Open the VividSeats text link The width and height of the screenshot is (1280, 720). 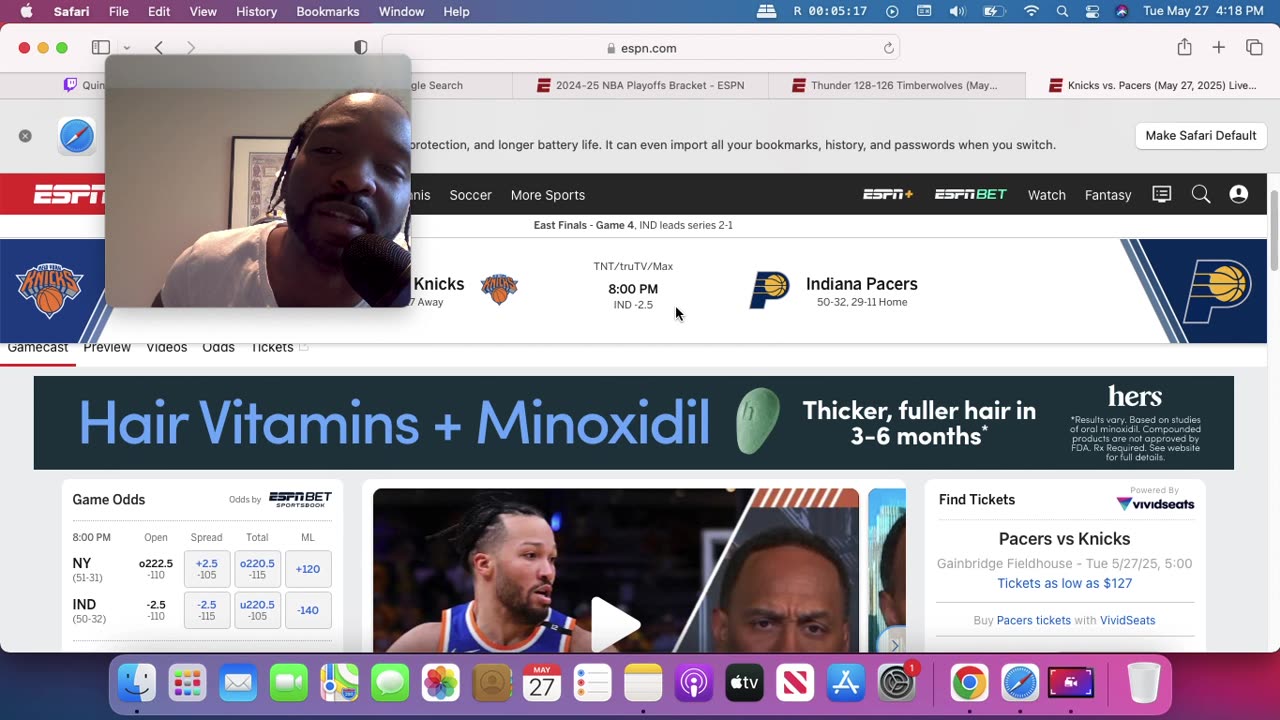point(1127,620)
